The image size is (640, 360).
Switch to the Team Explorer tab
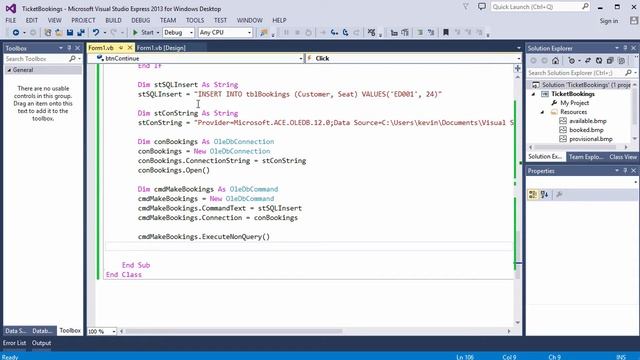[x=585, y=157]
